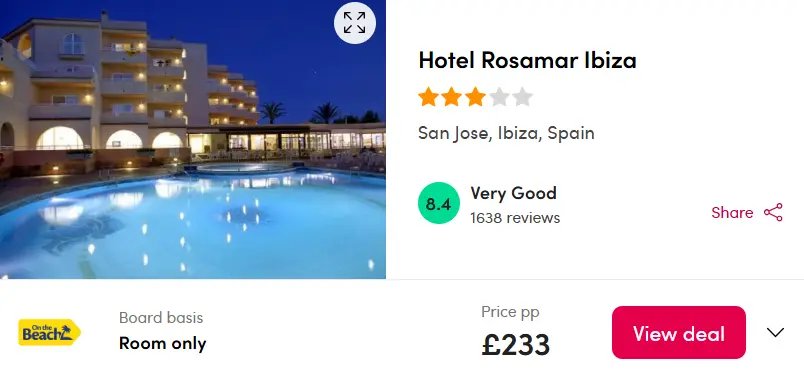The height and width of the screenshot is (369, 804).
Task: Click the On the Beach logo
Action: 50,333
